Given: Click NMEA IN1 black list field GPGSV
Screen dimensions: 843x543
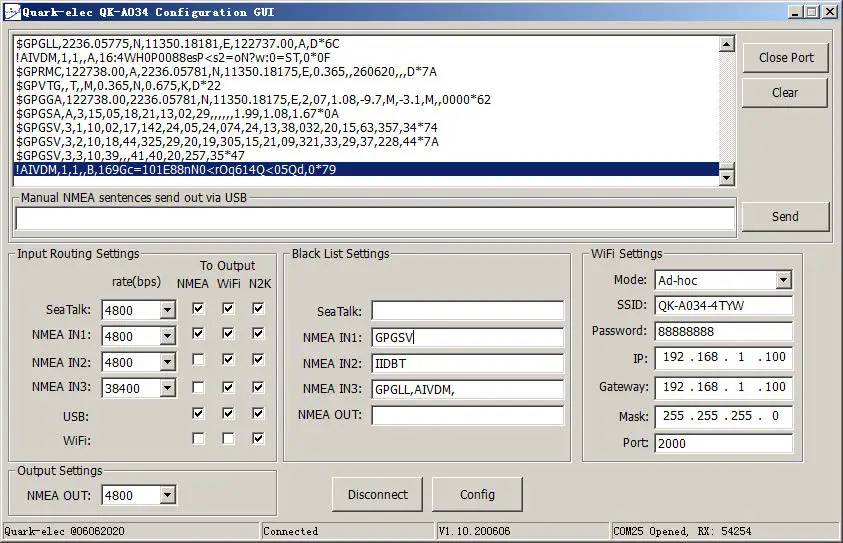Looking at the screenshot, I should pyautogui.click(x=467, y=337).
